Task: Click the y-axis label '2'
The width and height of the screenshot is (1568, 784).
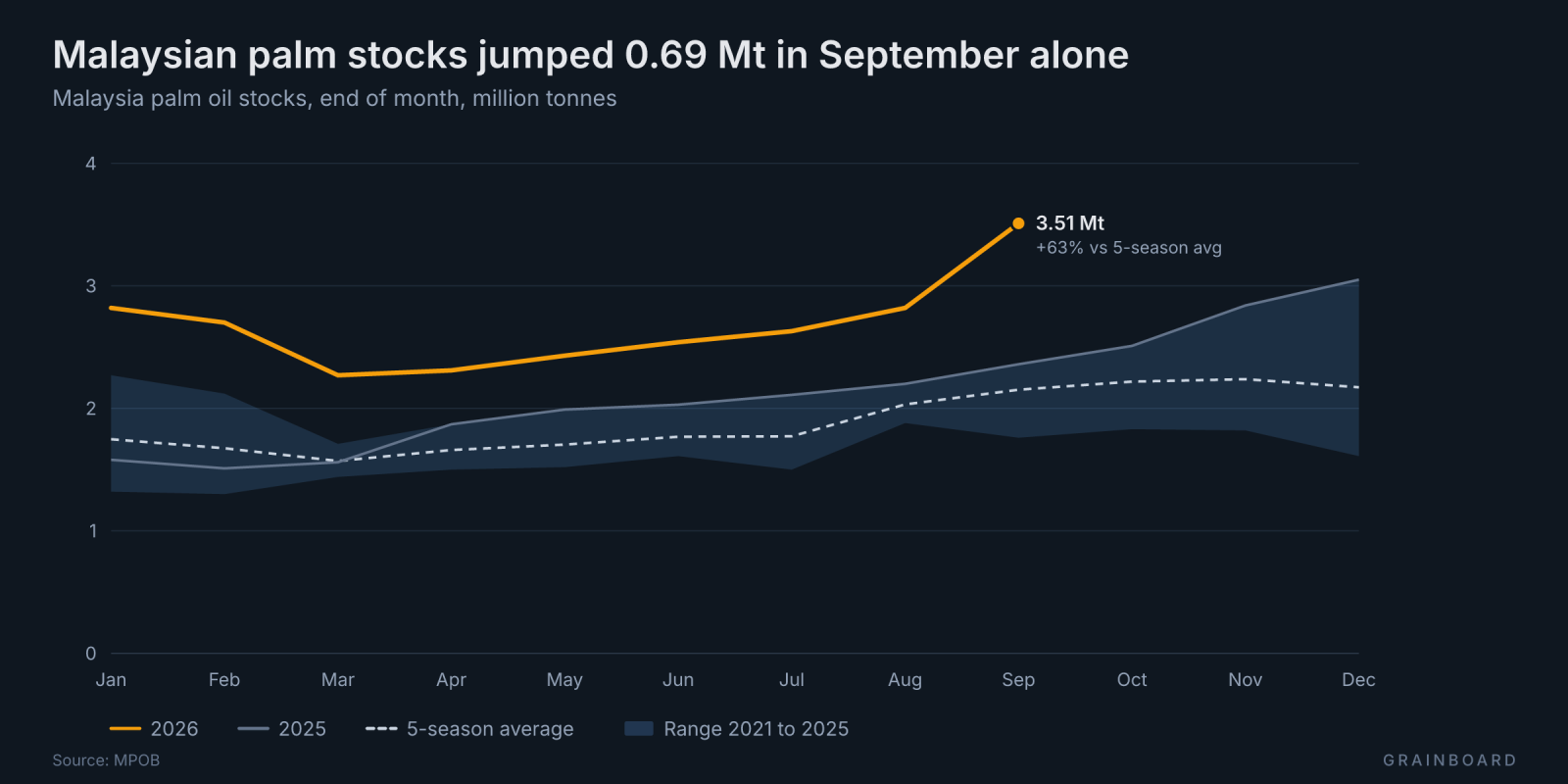Action: [x=91, y=409]
